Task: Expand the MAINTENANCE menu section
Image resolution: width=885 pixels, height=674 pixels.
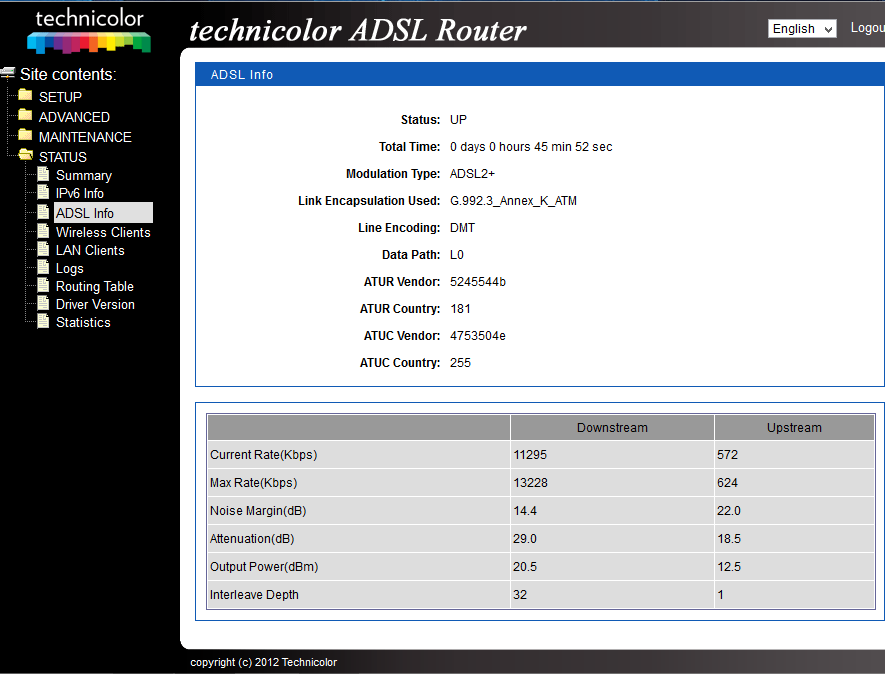Action: 85,137
